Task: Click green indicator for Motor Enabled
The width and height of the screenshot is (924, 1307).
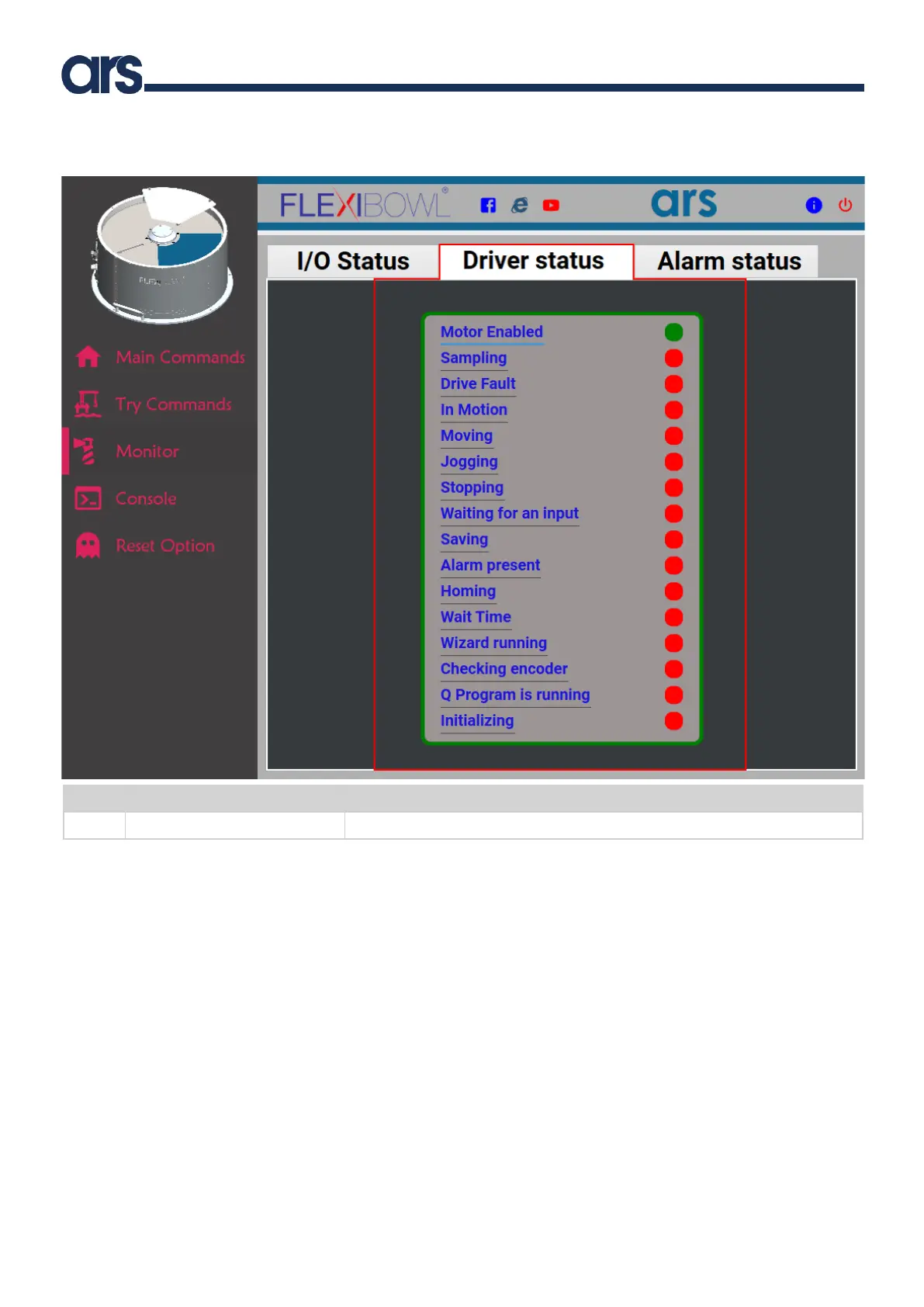Action: coord(673,332)
